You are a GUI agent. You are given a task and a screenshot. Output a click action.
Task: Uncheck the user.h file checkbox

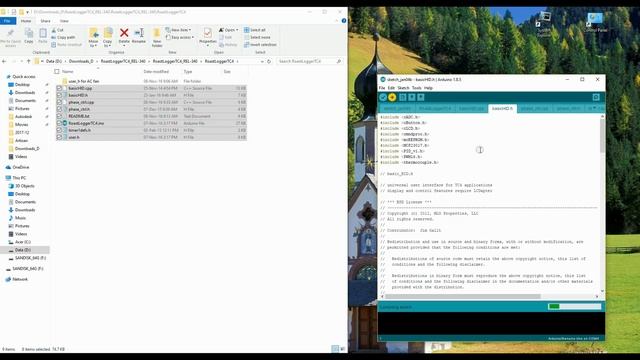[59, 137]
